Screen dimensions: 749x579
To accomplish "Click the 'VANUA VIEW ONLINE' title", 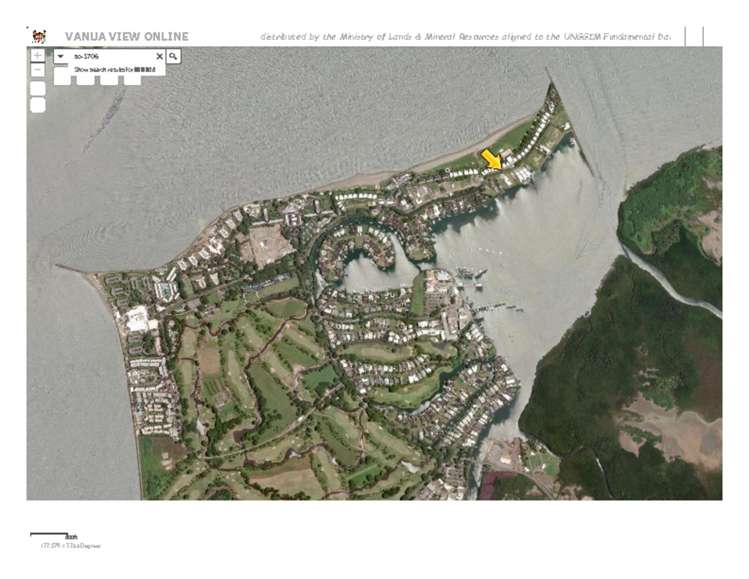I will coord(127,37).
